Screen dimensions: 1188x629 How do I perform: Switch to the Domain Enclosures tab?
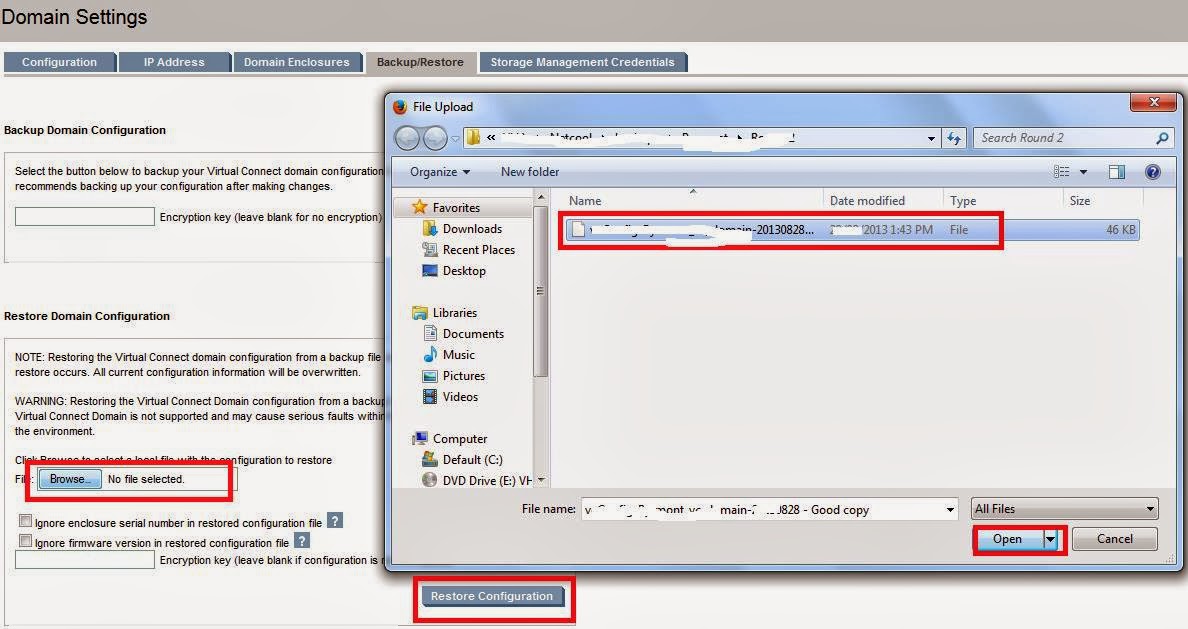[297, 62]
